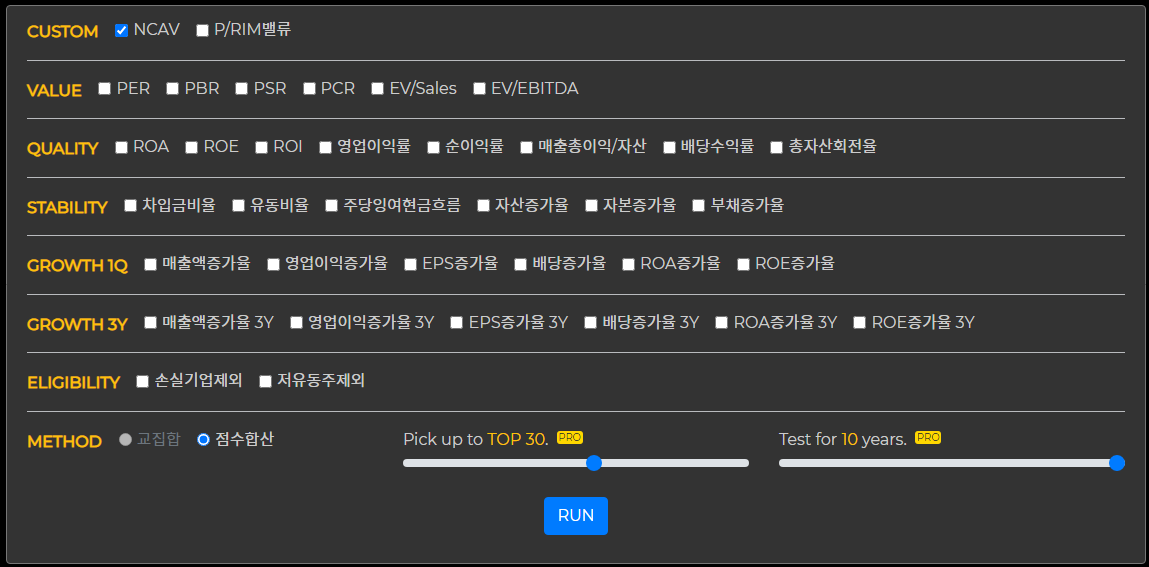This screenshot has width=1149, height=567.
Task: Tick the 영업이익률 checkbox
Action: pyautogui.click(x=325, y=147)
